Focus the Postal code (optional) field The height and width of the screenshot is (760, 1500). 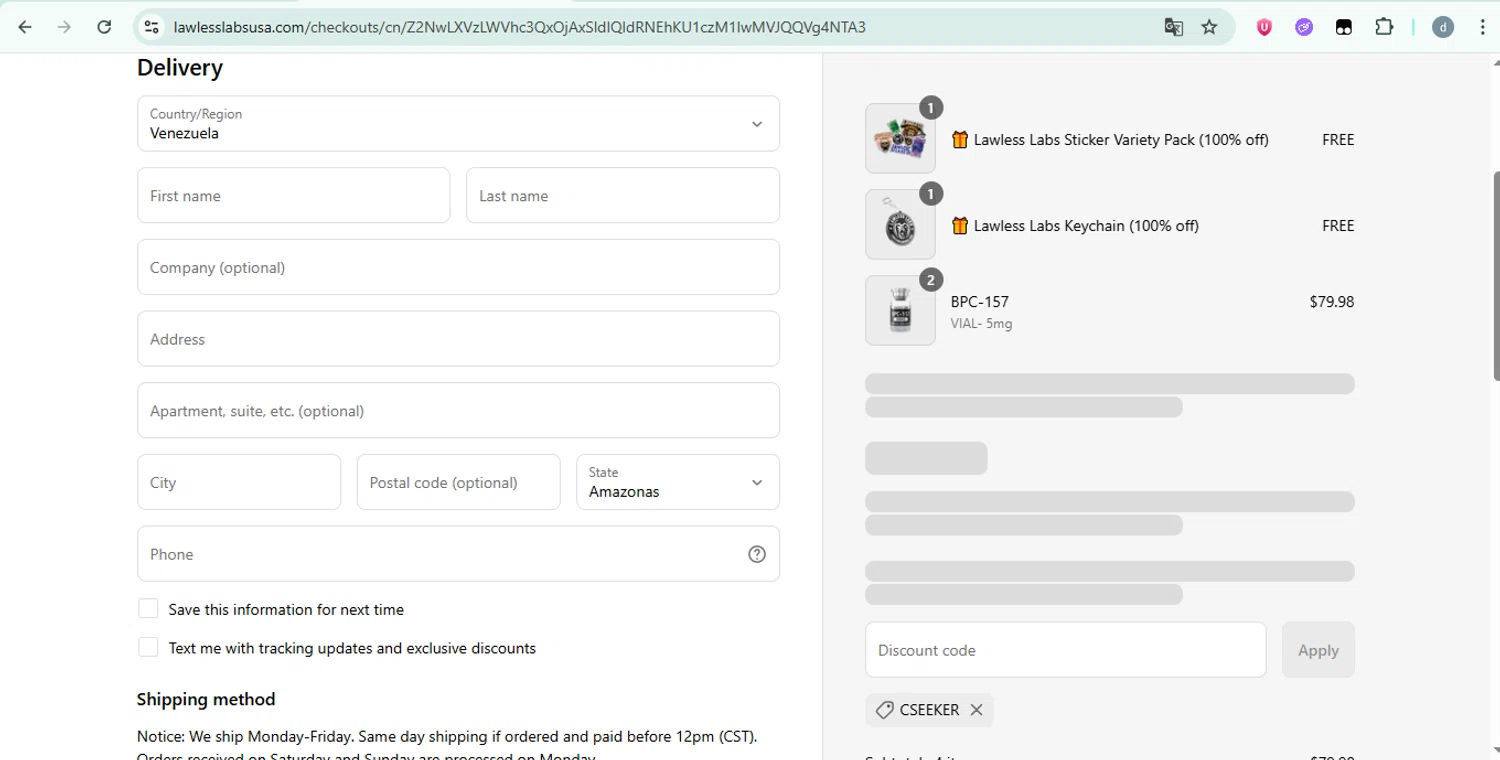(458, 482)
